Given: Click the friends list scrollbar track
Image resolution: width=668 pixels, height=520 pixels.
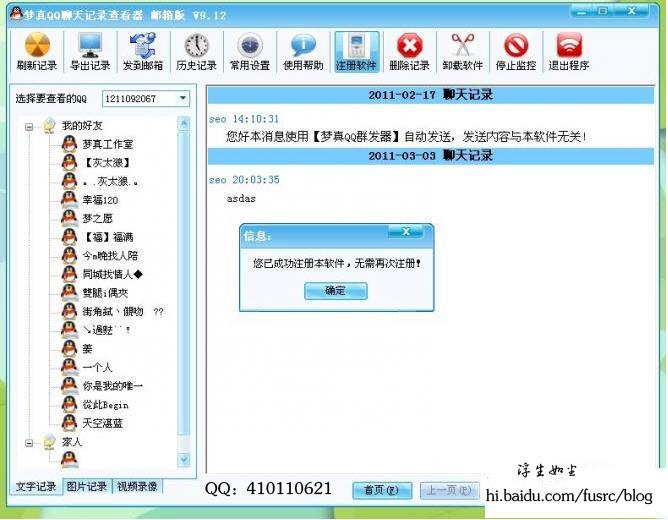Looking at the screenshot, I should 184,292.
